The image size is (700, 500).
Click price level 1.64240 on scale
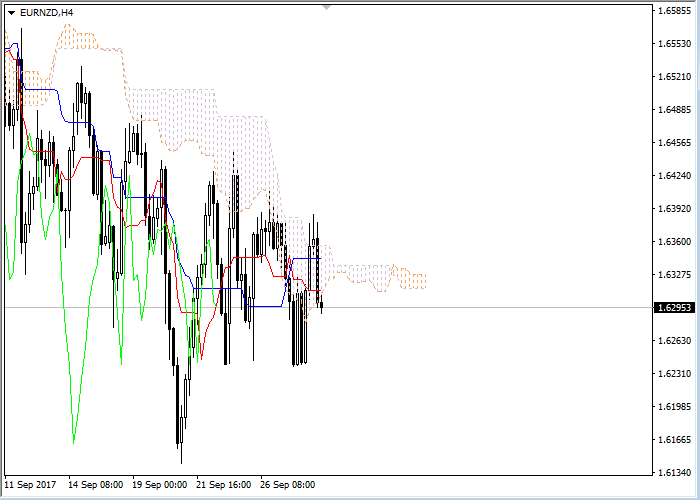coord(675,175)
